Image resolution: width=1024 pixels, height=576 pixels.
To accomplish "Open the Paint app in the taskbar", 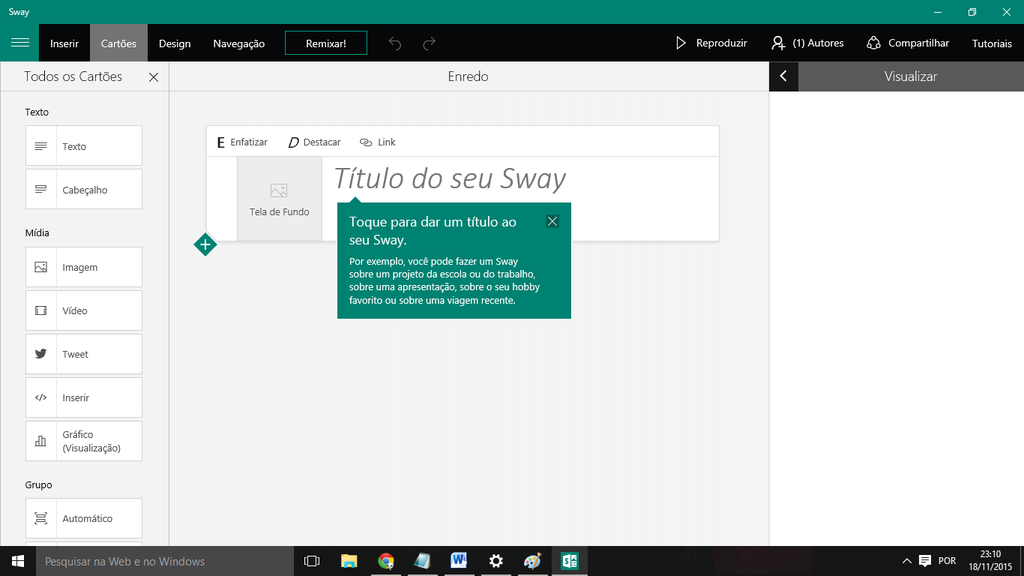I will pyautogui.click(x=532, y=561).
